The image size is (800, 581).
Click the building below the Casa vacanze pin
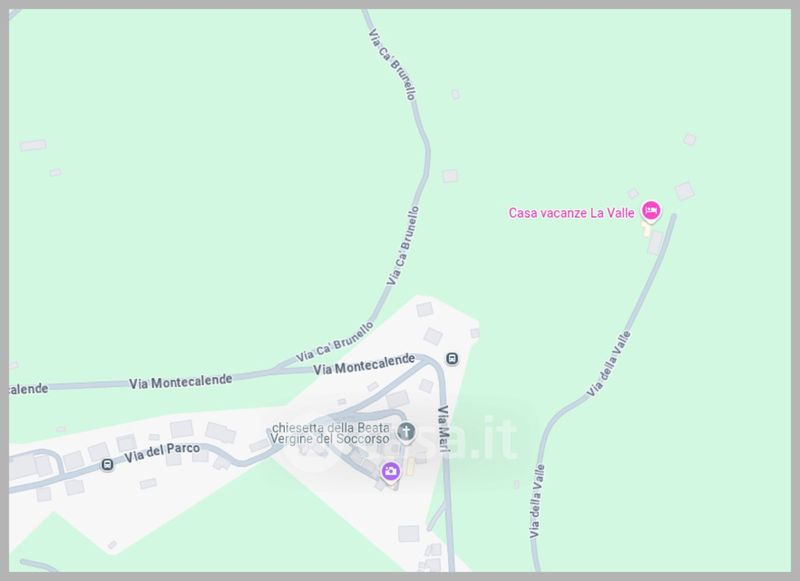[655, 243]
